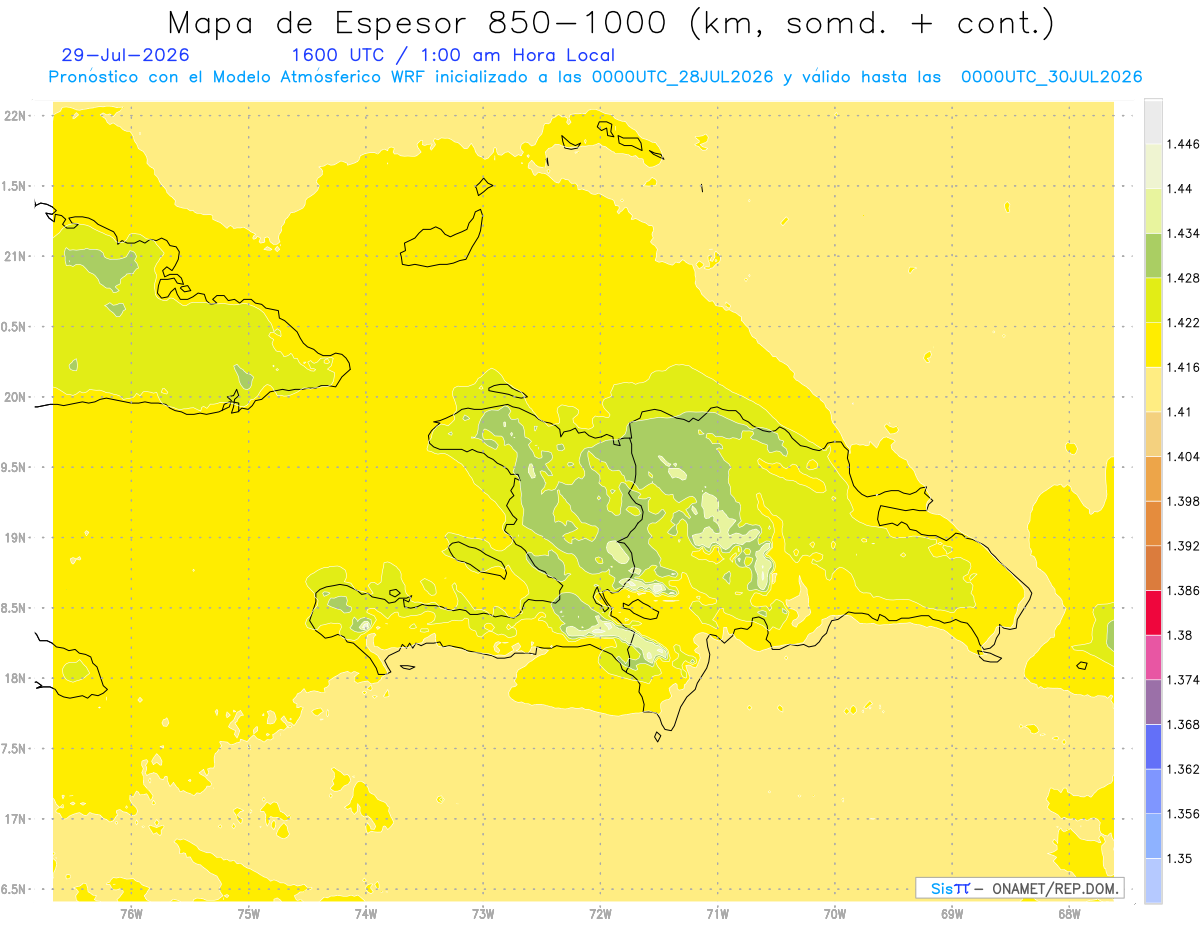1200x927 pixels.
Task: Select the legend value '1.416'
Action: pyautogui.click(x=1183, y=367)
